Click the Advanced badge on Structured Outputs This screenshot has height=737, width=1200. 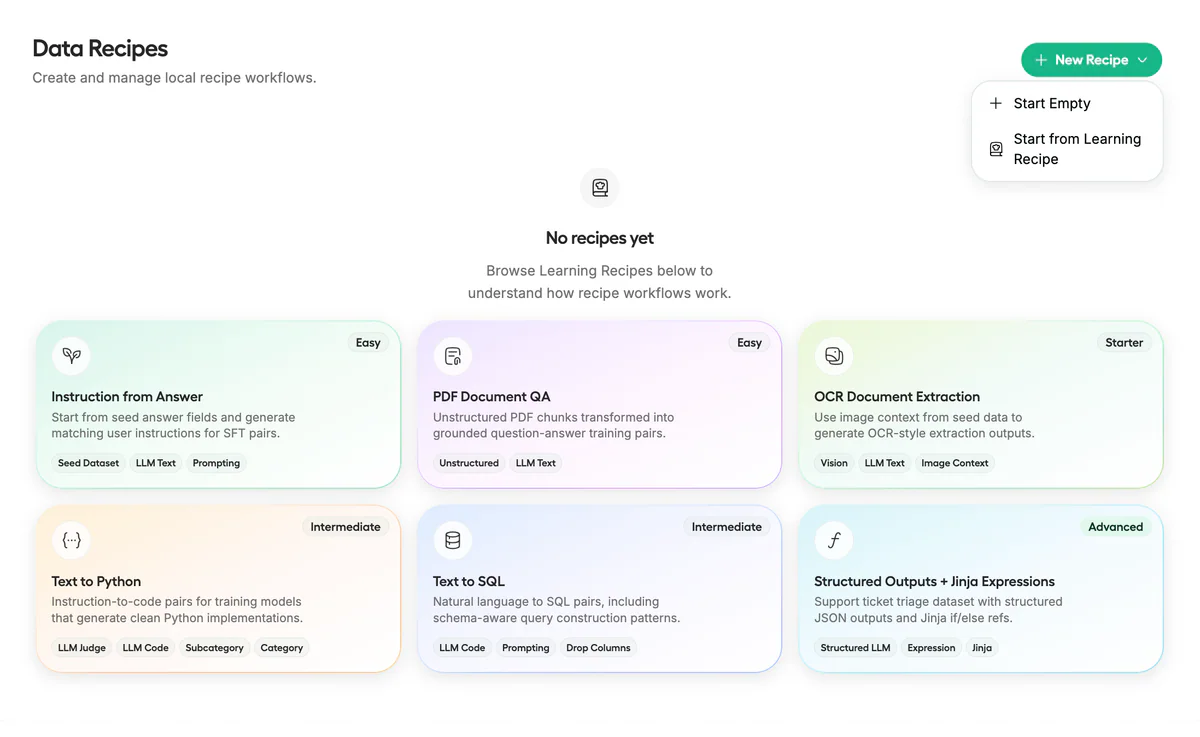click(1116, 527)
